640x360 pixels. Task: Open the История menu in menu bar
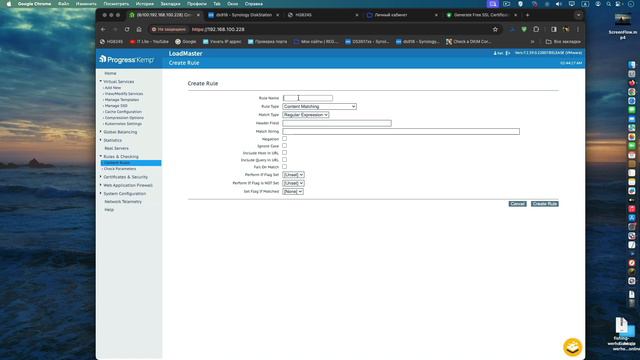click(x=144, y=4)
